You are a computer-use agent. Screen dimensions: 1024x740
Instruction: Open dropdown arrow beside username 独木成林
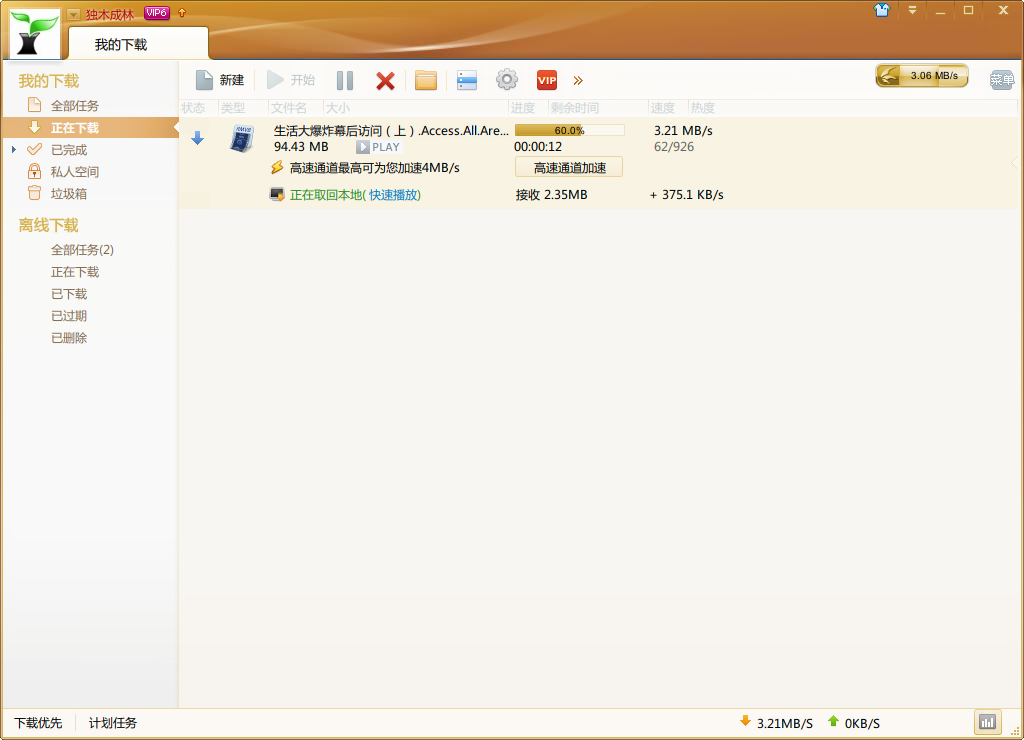pos(74,14)
